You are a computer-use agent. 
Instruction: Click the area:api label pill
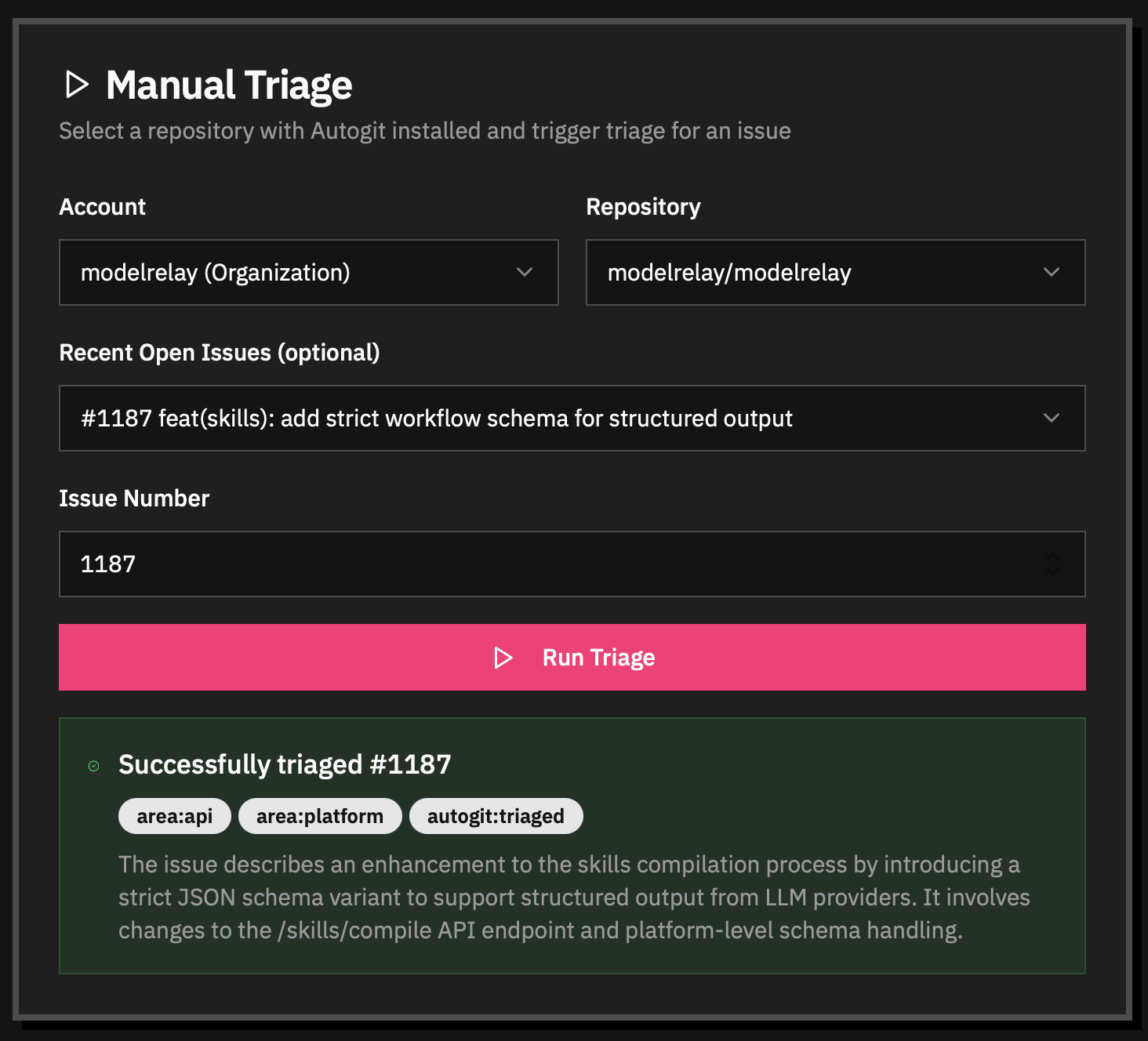click(x=174, y=815)
